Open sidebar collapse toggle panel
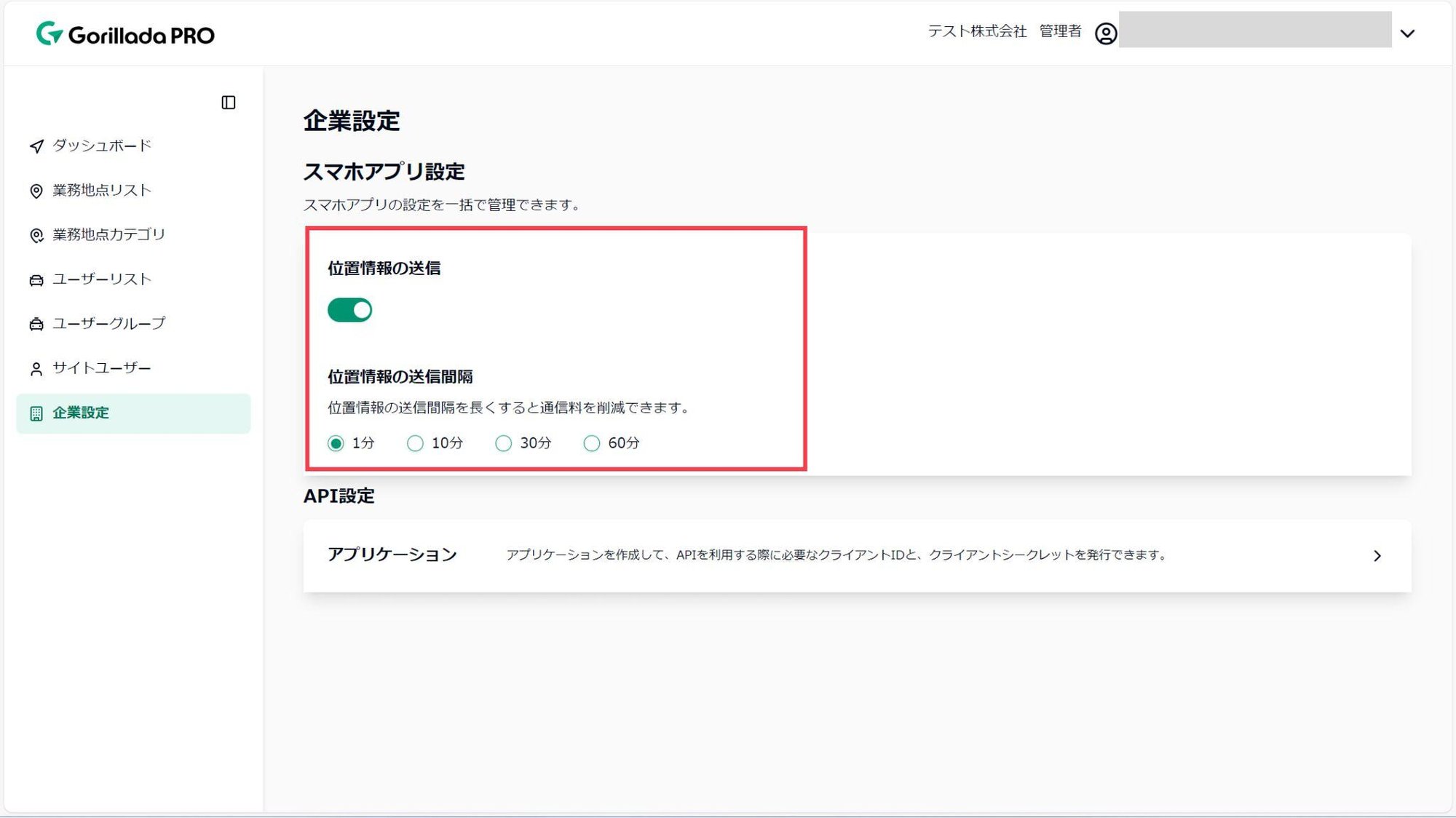Image resolution: width=1456 pixels, height=818 pixels. pyautogui.click(x=228, y=102)
